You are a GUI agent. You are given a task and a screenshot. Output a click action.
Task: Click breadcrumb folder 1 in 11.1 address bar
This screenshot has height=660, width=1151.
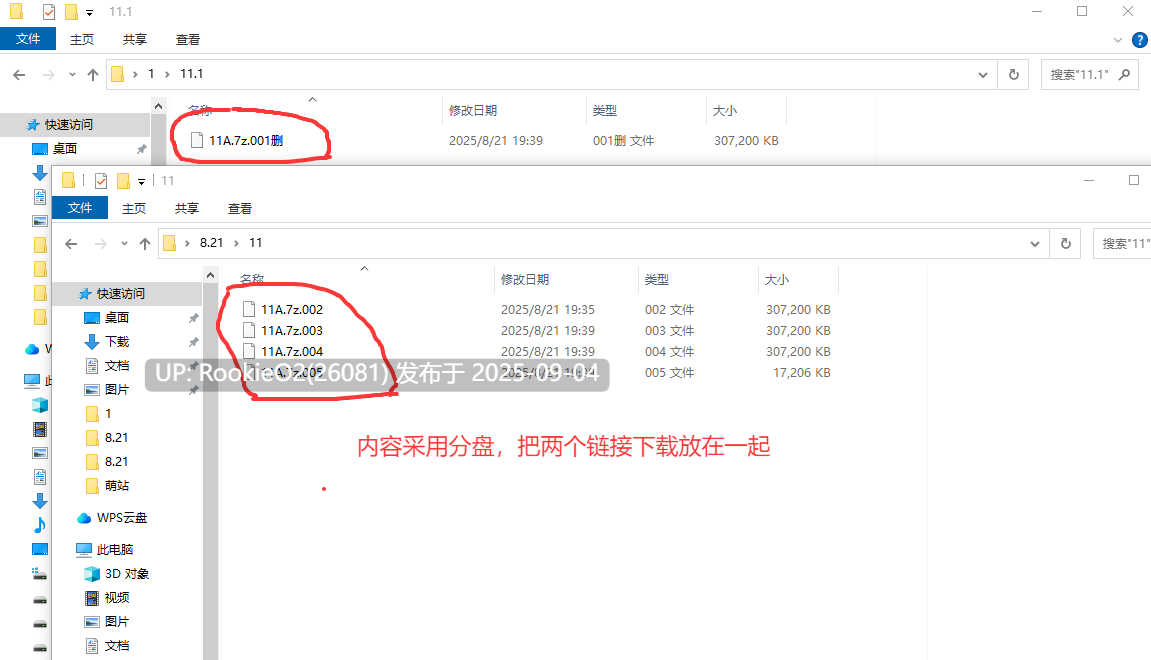click(x=151, y=73)
